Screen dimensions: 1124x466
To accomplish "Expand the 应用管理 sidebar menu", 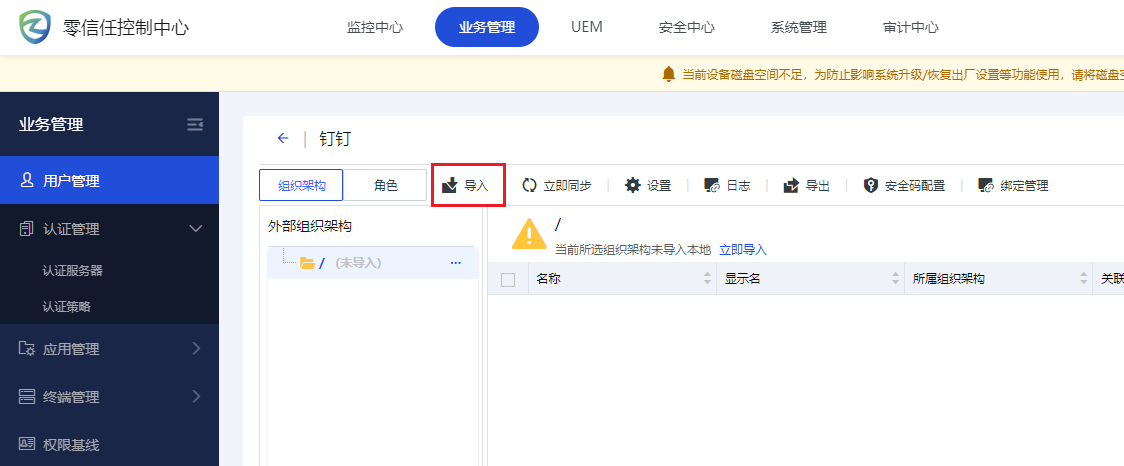I will [x=196, y=349].
